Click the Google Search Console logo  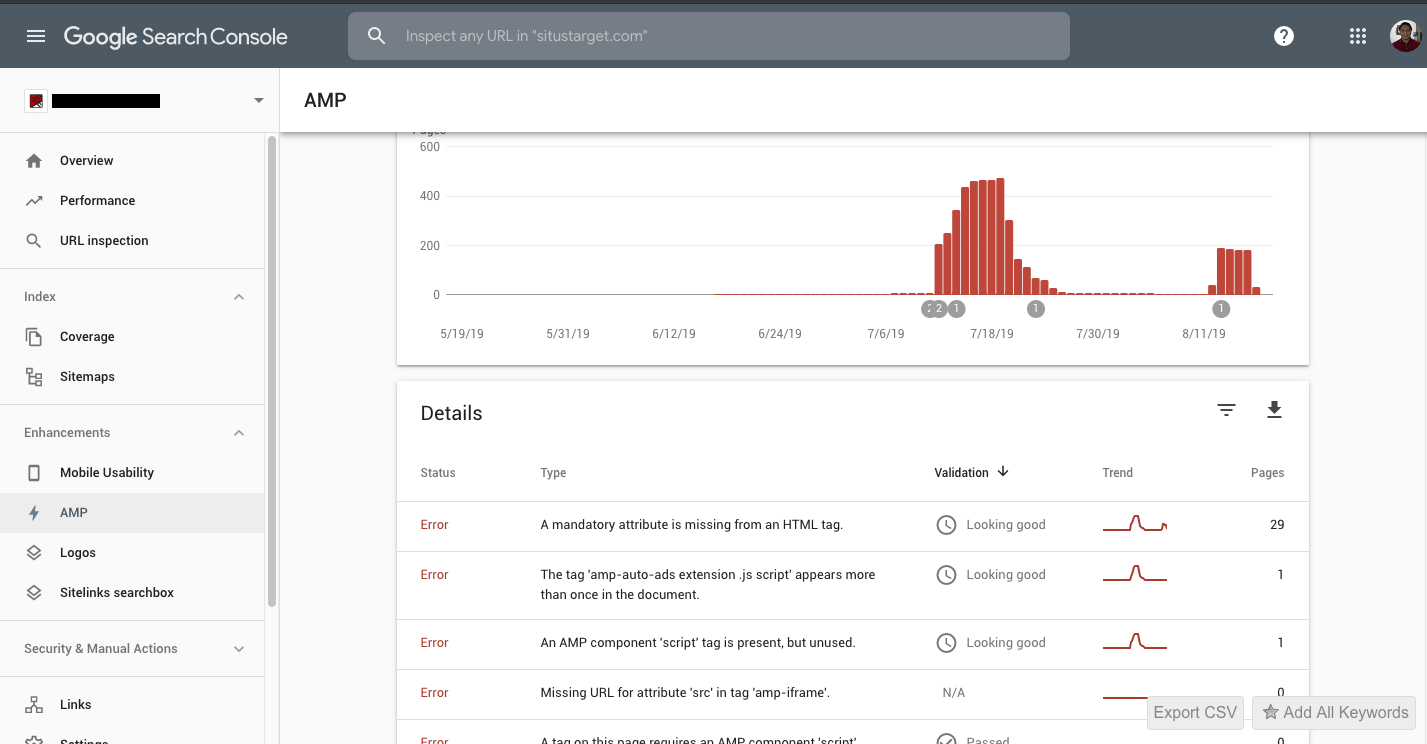[x=176, y=37]
